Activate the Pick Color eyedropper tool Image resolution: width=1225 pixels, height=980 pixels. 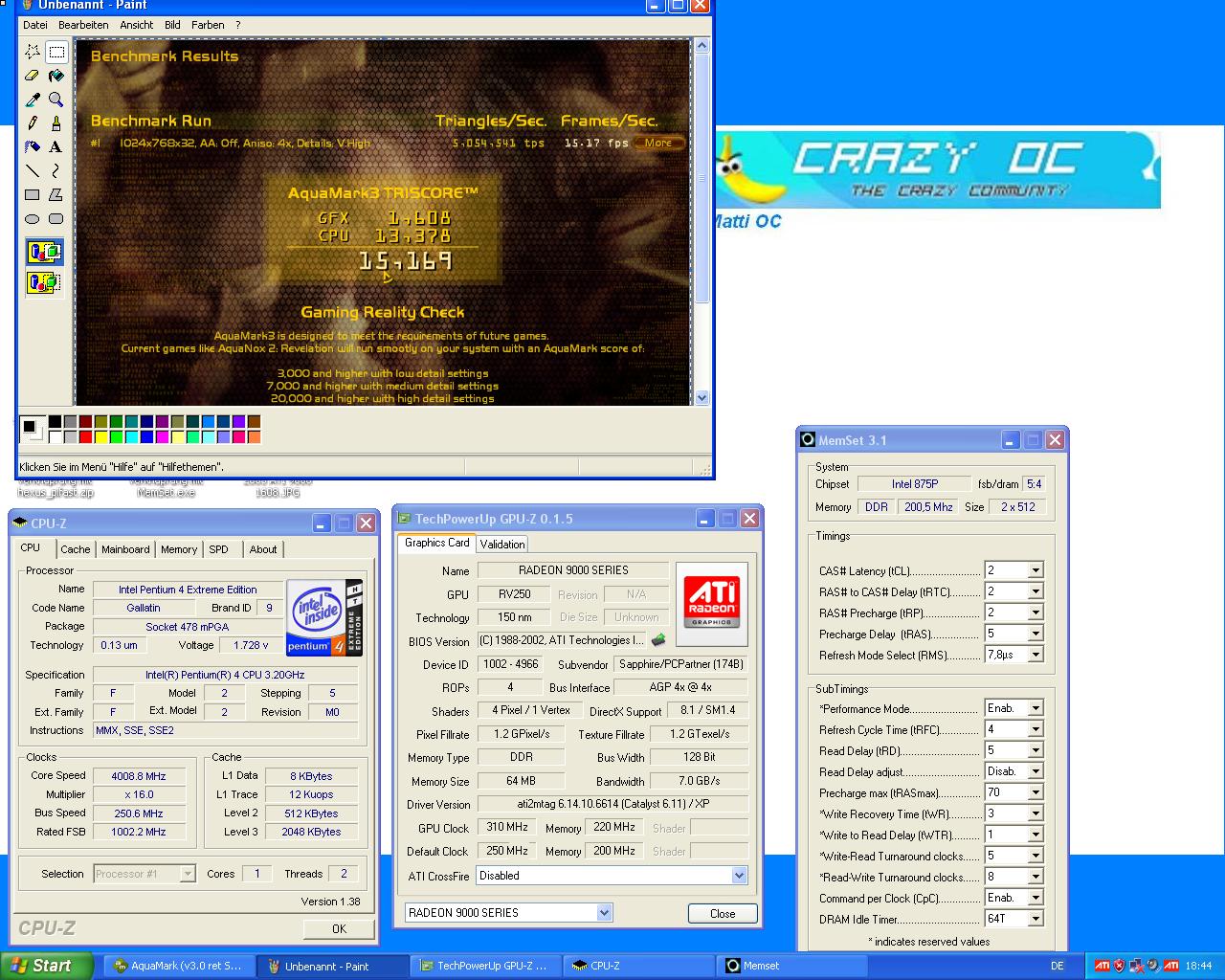click(x=33, y=100)
